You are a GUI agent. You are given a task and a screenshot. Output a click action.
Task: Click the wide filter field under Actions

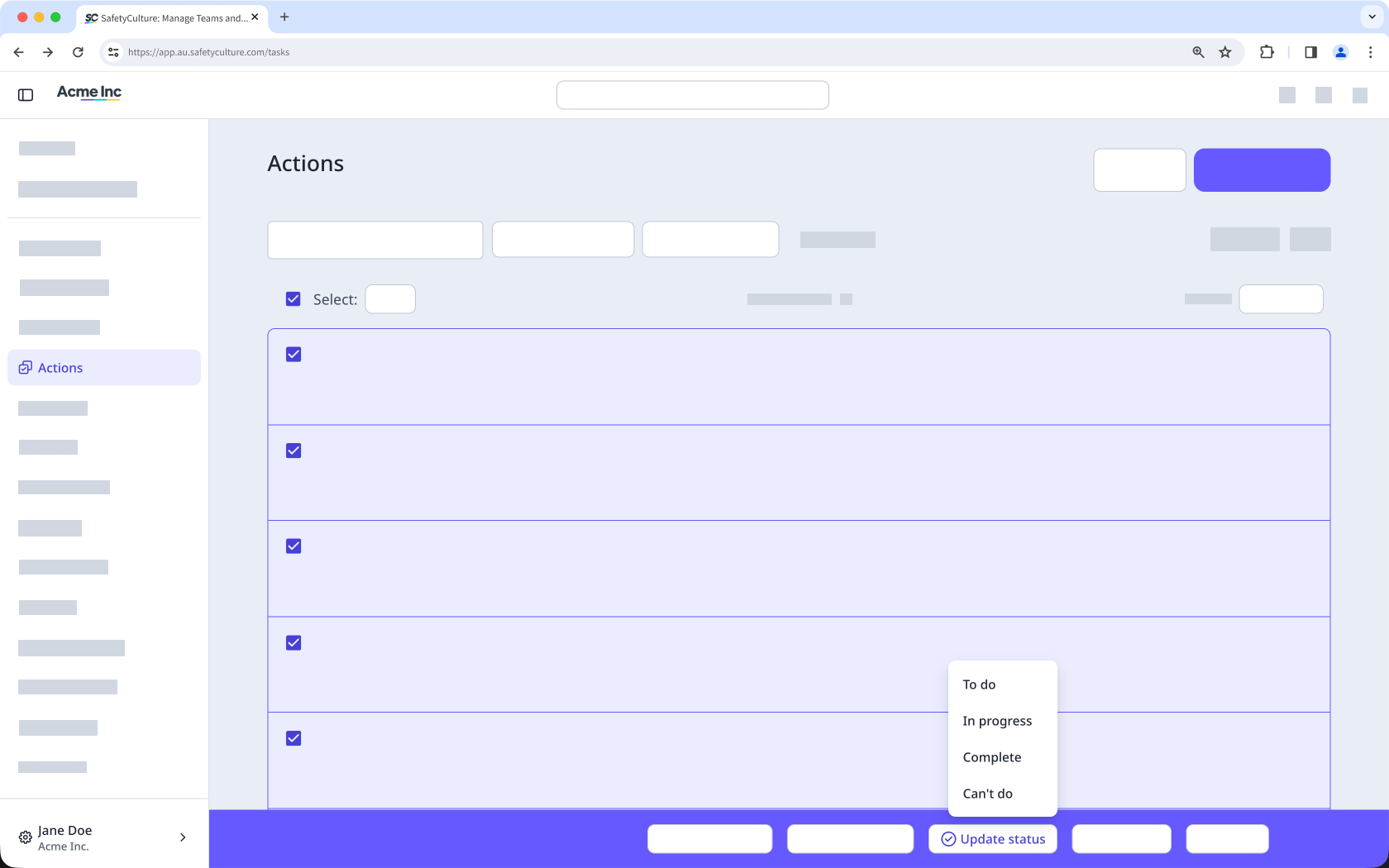(x=375, y=240)
